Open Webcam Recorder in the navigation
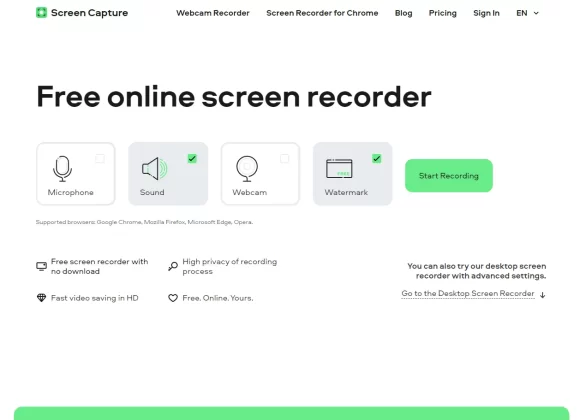This screenshot has height=420, width=580. coord(213,13)
